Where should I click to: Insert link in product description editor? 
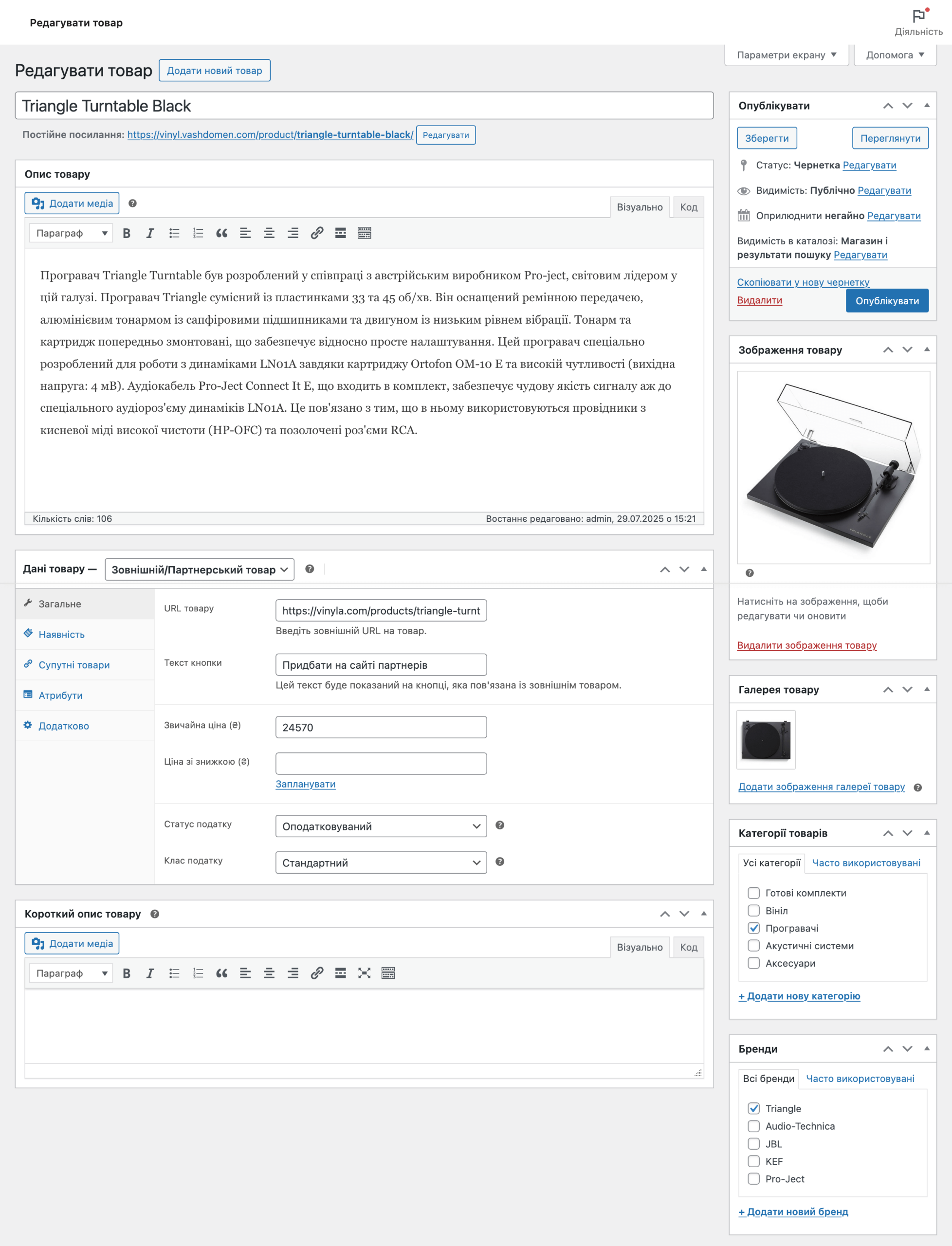point(317,233)
